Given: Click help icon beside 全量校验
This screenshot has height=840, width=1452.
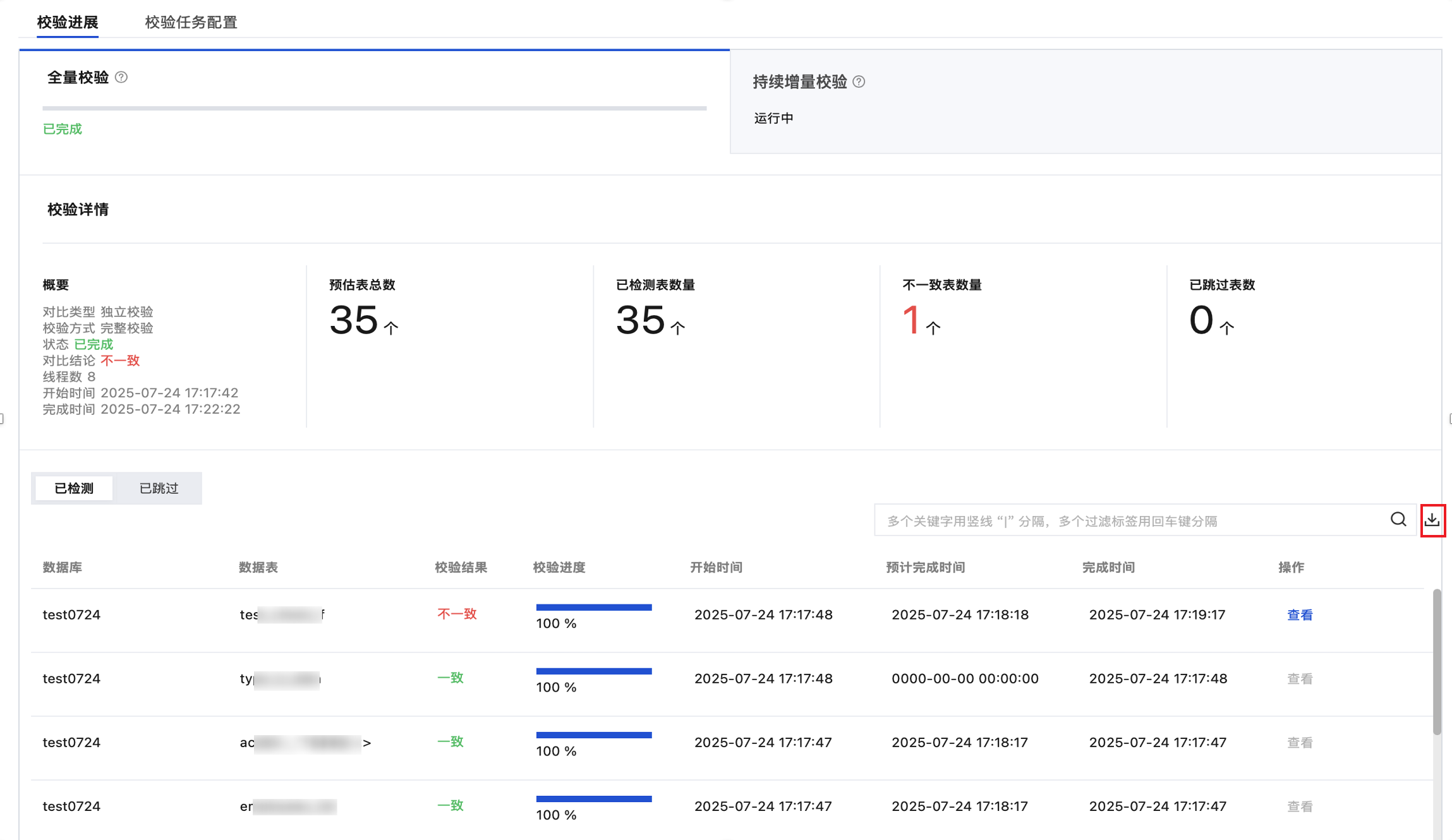Looking at the screenshot, I should coord(121,77).
